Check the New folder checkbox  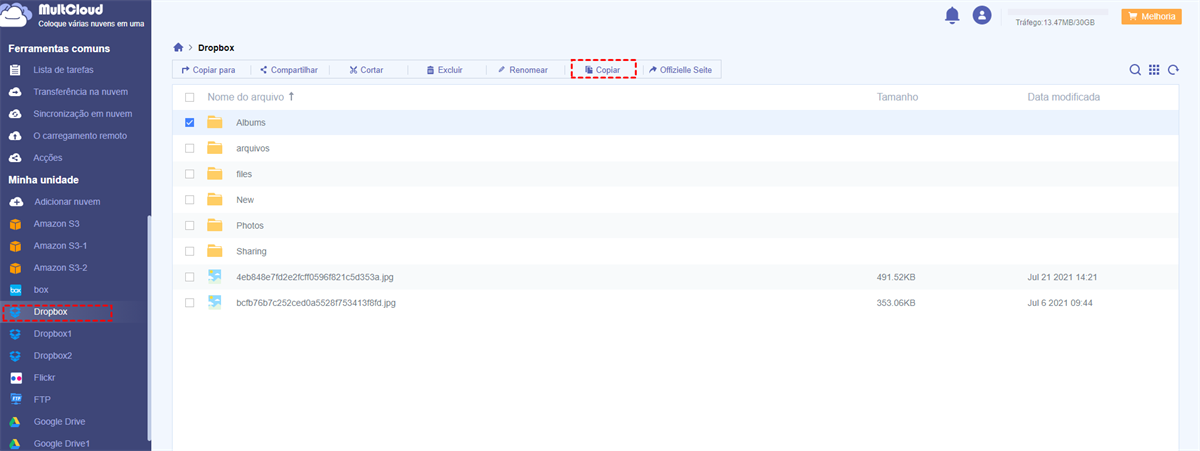[x=190, y=200]
